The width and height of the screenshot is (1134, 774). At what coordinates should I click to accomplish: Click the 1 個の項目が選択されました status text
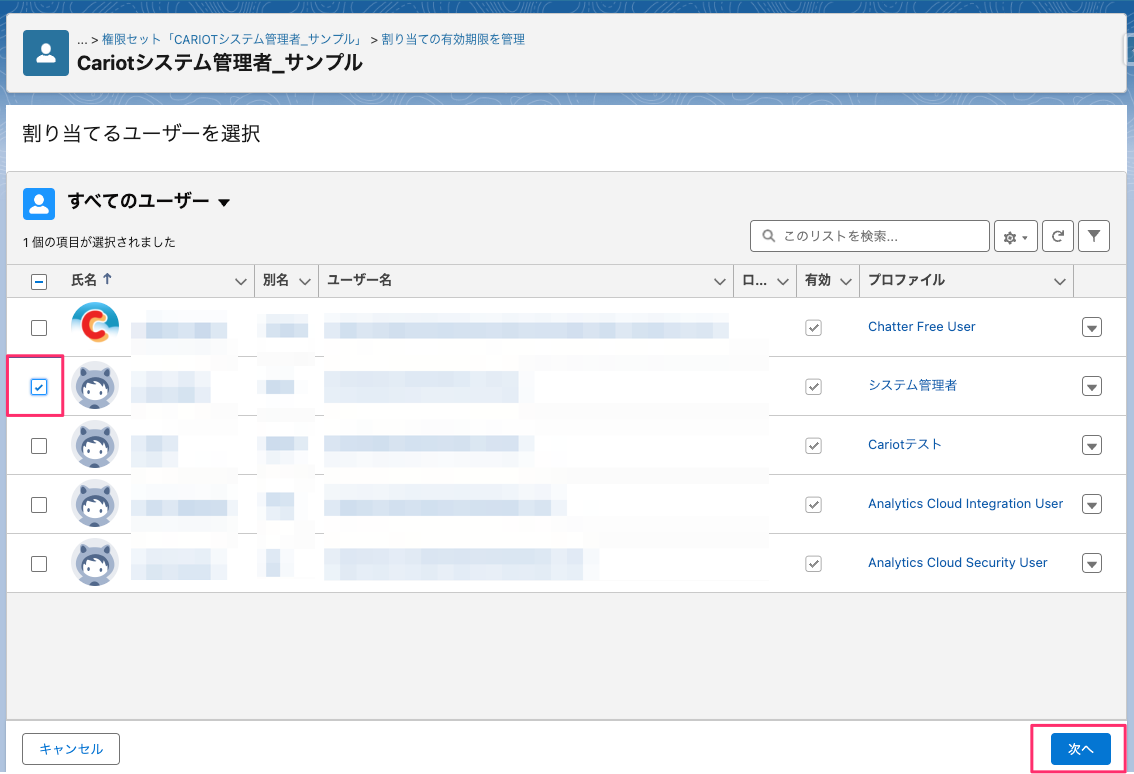pos(99,242)
